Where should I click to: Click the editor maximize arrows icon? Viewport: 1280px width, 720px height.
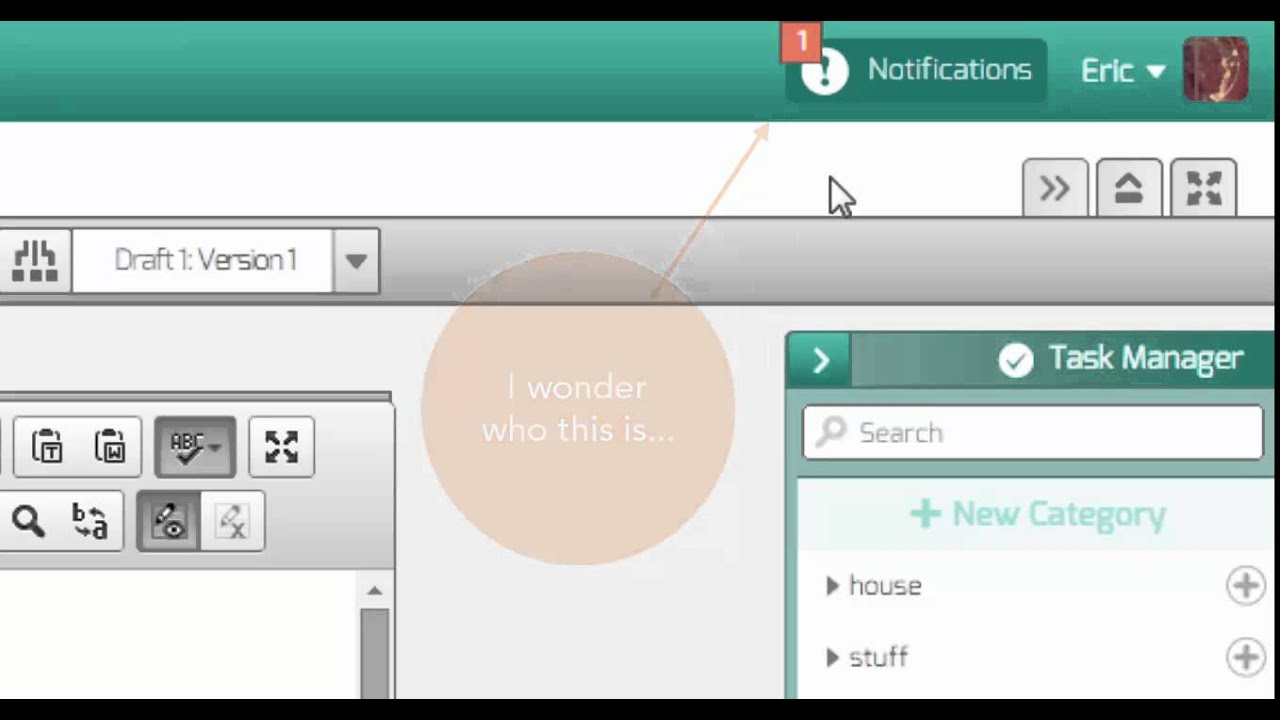click(281, 447)
